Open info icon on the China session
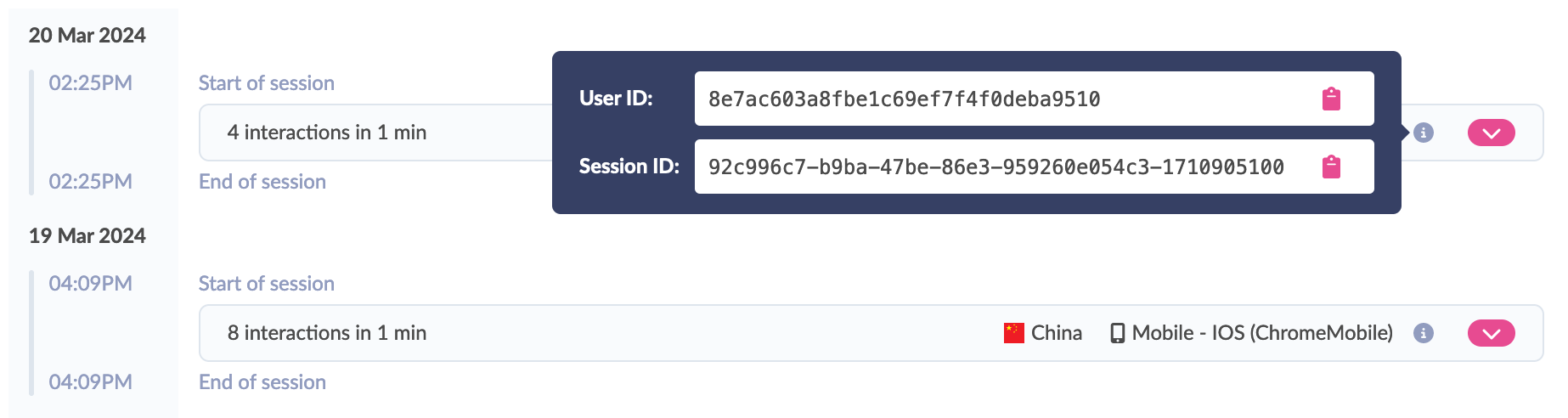This screenshot has height=418, width=1568. point(1424,333)
